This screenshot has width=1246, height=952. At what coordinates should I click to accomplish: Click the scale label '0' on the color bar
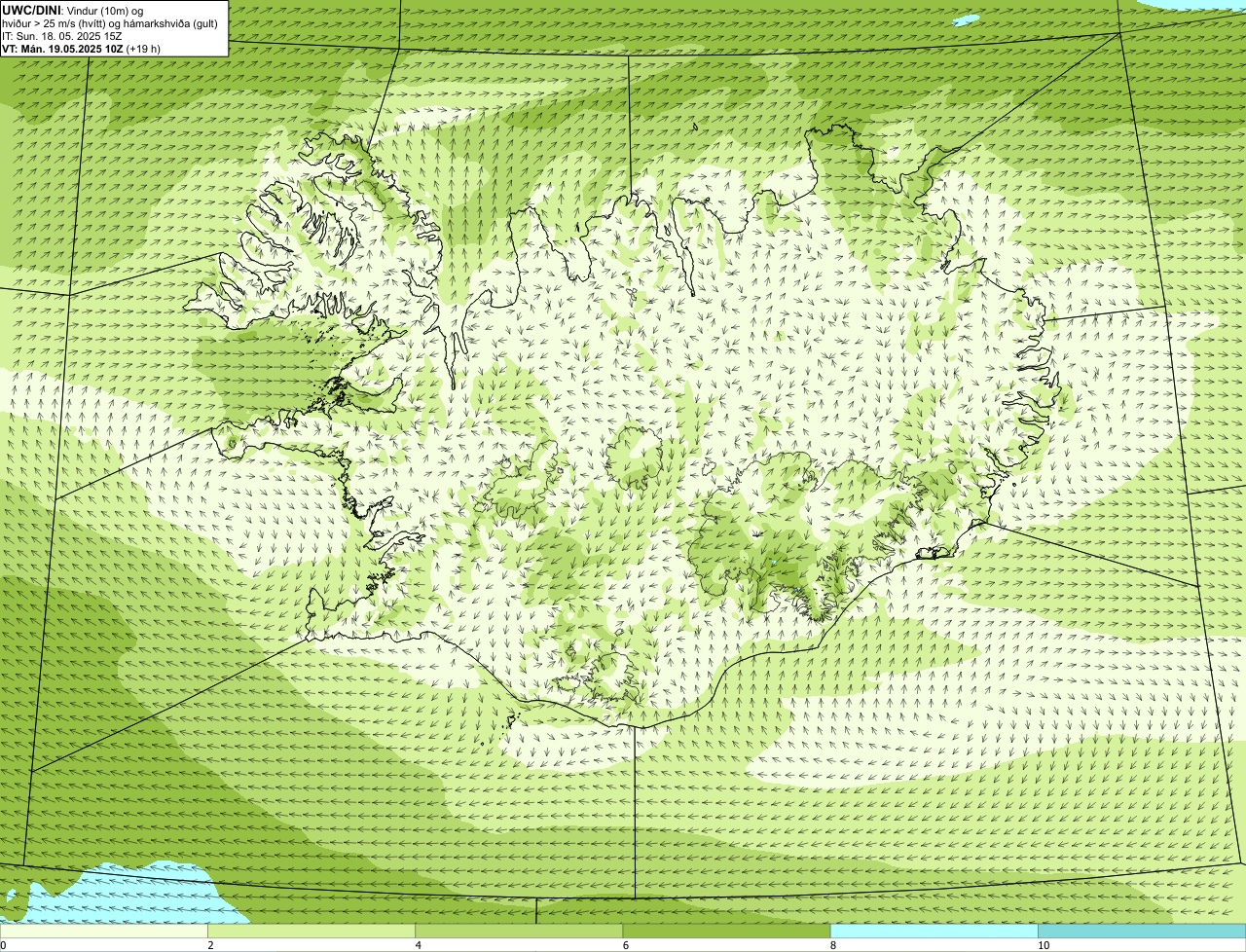[x=3, y=945]
